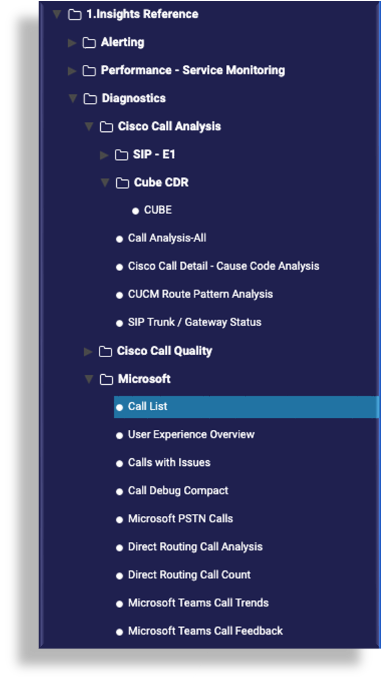Image resolution: width=383 pixels, height=683 pixels.
Task: Click the SIP - E1 folder icon
Action: [121, 155]
